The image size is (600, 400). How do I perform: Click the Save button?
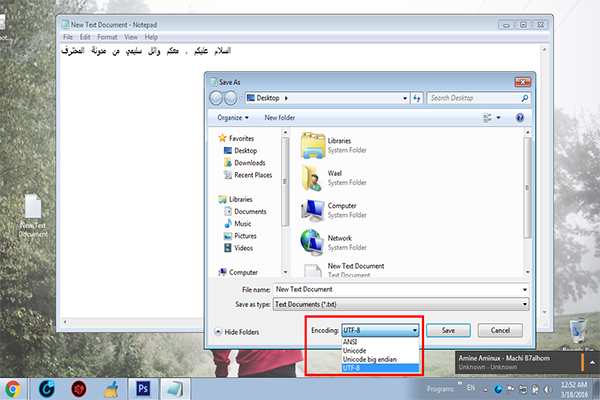tap(449, 330)
